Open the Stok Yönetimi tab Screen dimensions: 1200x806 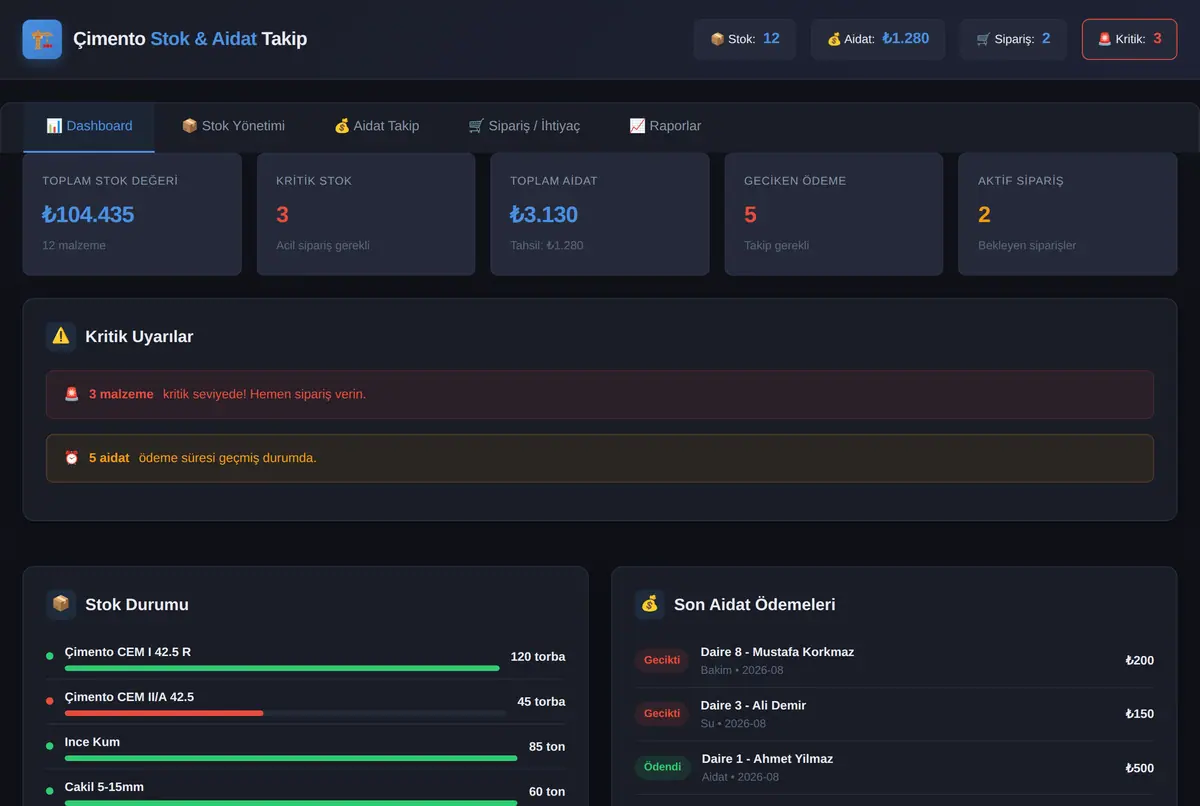tap(233, 126)
